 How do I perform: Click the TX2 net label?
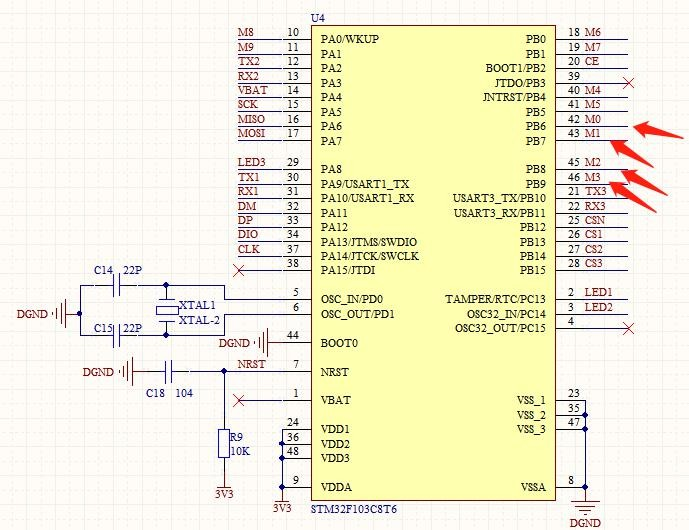(249, 61)
